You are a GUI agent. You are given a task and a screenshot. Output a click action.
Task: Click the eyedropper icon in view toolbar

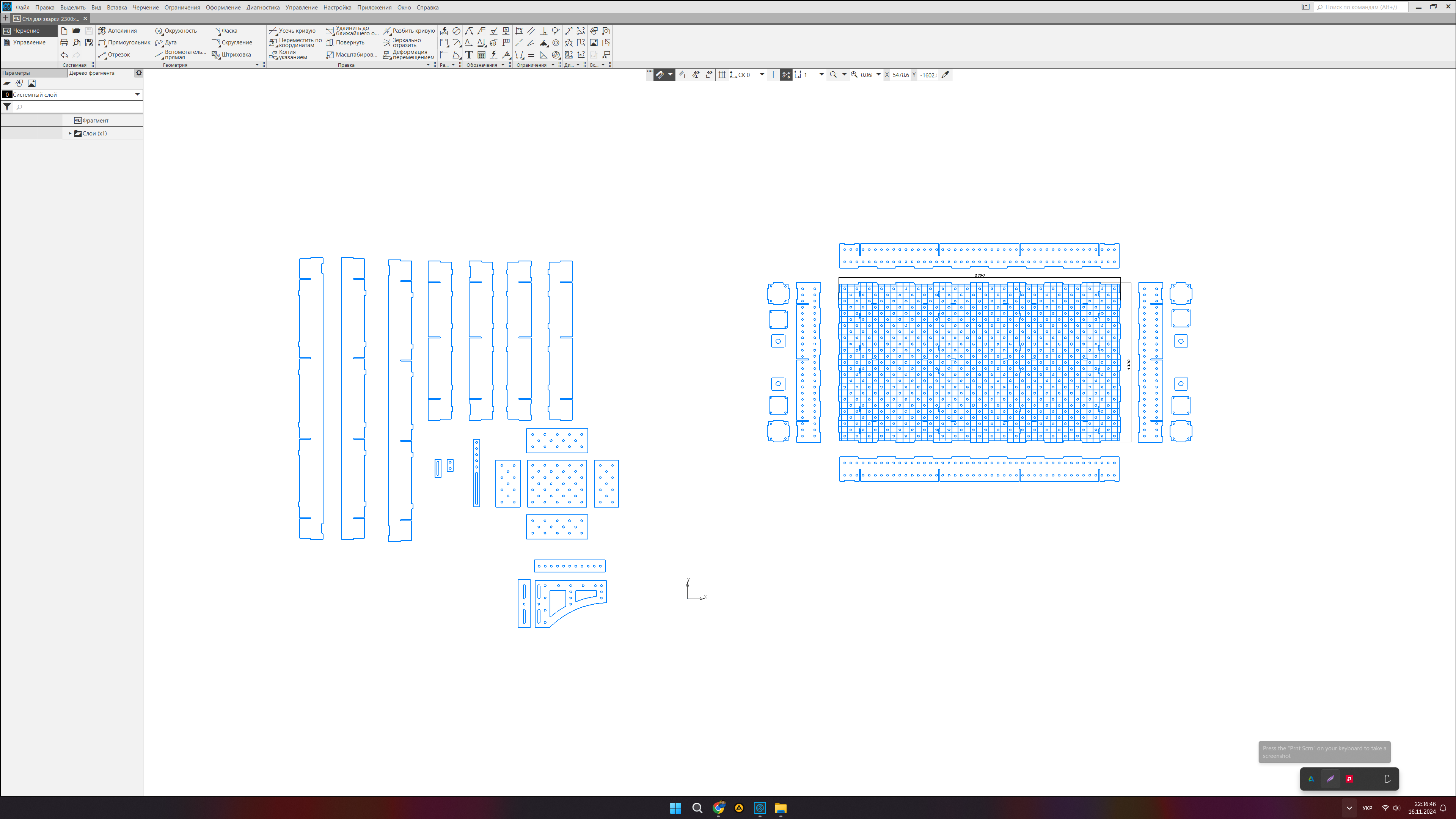945,75
